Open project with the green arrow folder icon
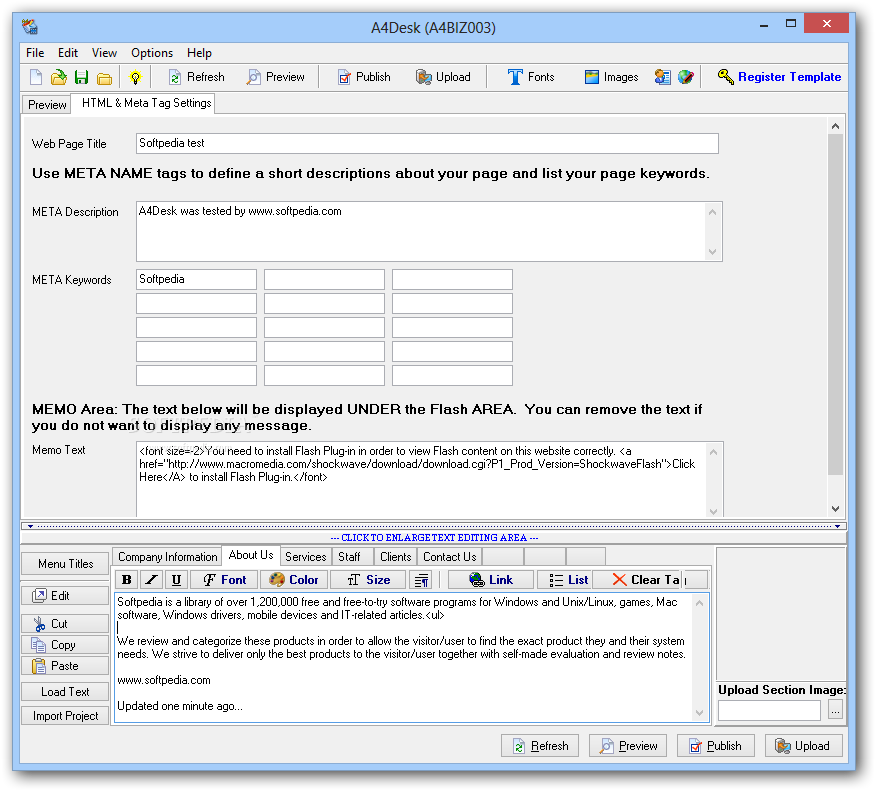876x791 pixels. pyautogui.click(x=59, y=77)
